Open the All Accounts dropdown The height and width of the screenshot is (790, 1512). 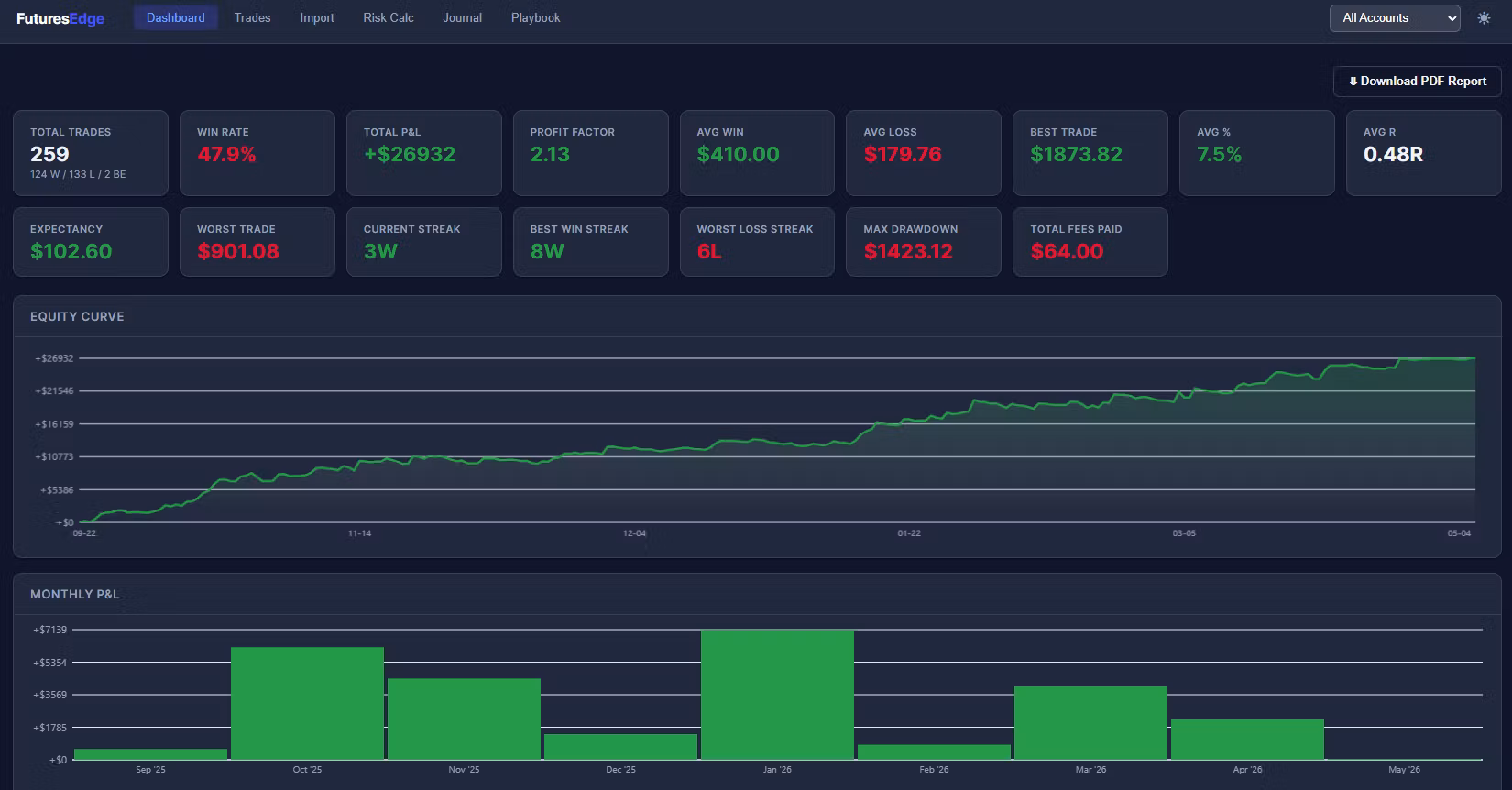click(1395, 18)
